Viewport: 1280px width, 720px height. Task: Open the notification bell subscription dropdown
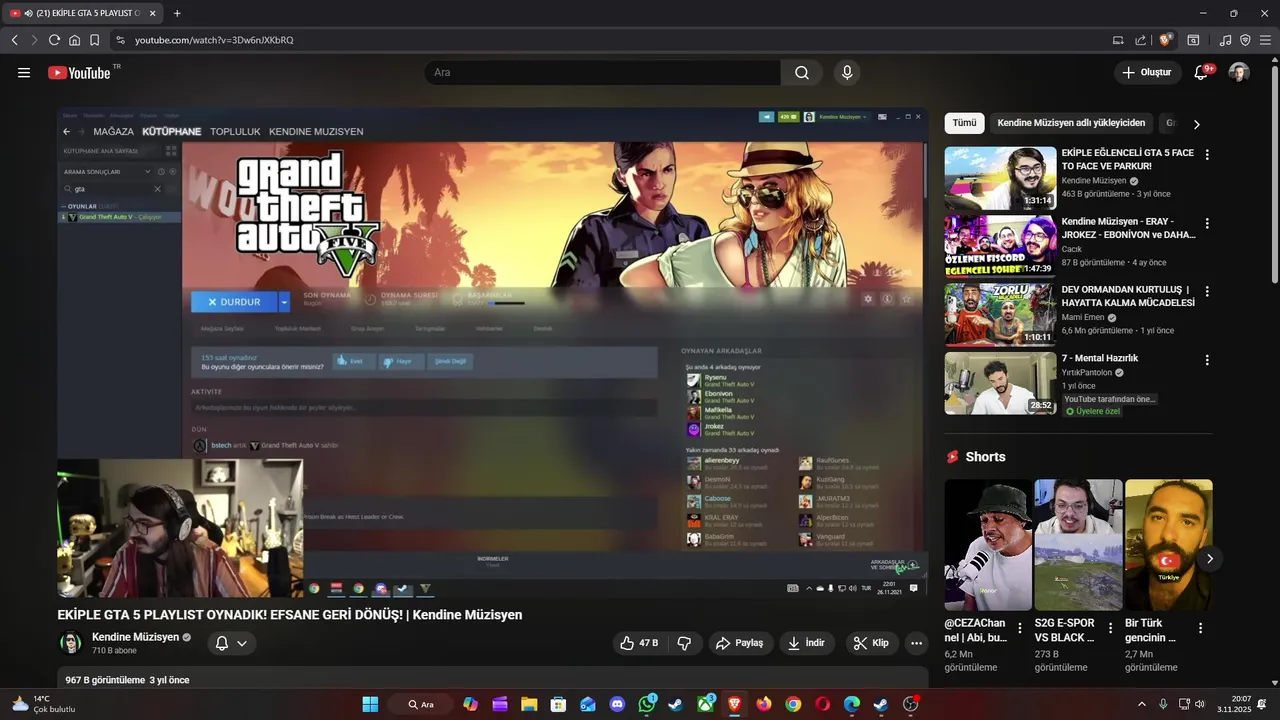[231, 643]
